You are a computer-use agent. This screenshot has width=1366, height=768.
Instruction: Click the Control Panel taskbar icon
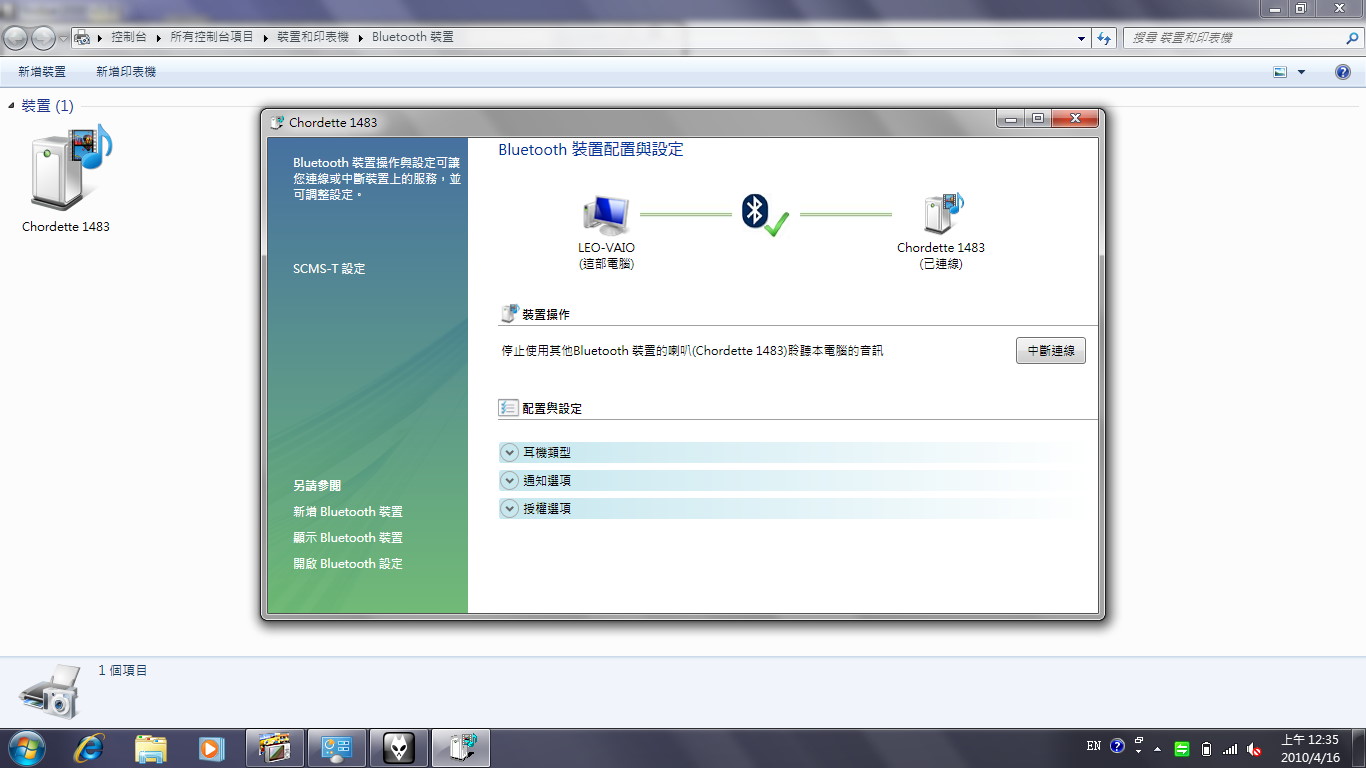336,748
